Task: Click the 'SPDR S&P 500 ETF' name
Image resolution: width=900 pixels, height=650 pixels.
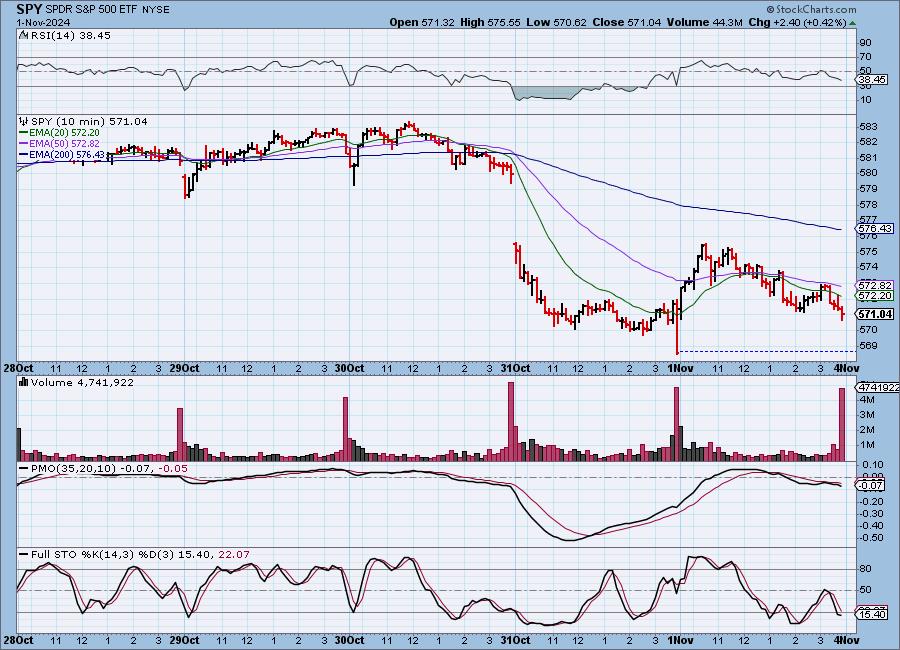Action: tap(91, 10)
